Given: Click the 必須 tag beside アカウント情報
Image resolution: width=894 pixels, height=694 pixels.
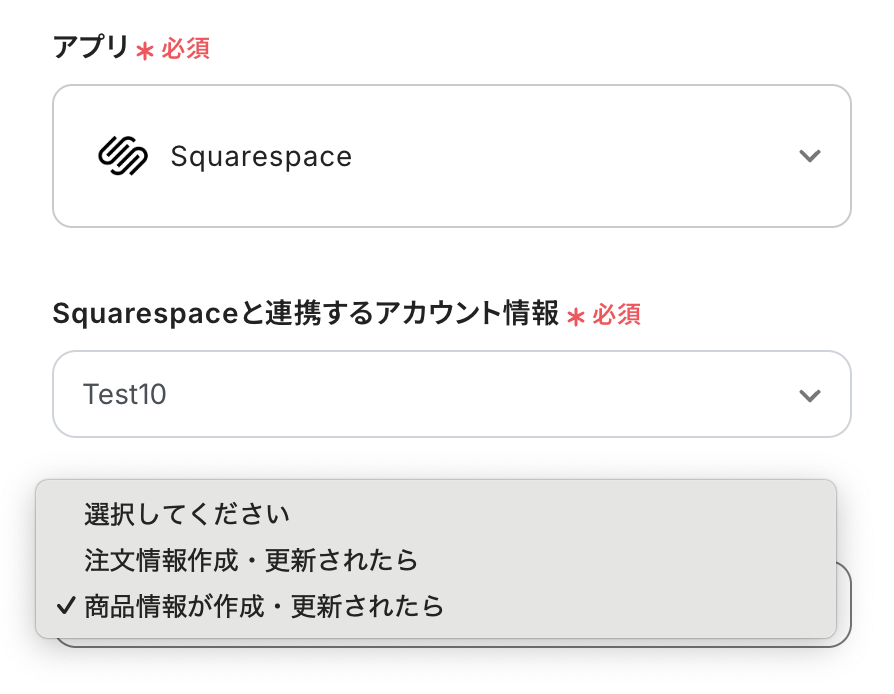Looking at the screenshot, I should tap(616, 315).
